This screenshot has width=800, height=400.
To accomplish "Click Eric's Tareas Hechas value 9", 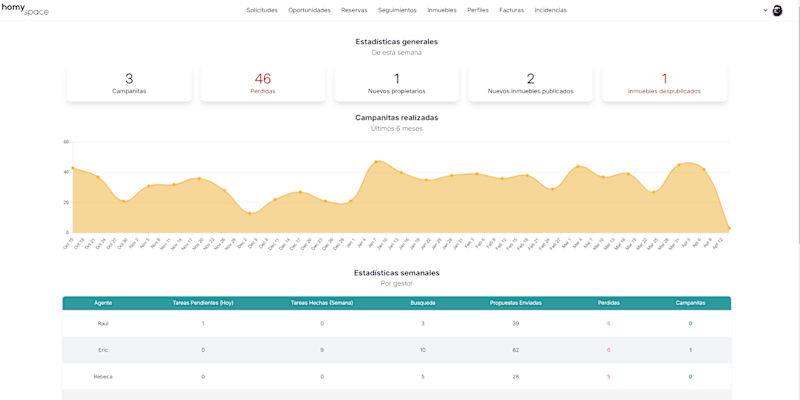I will click(322, 350).
